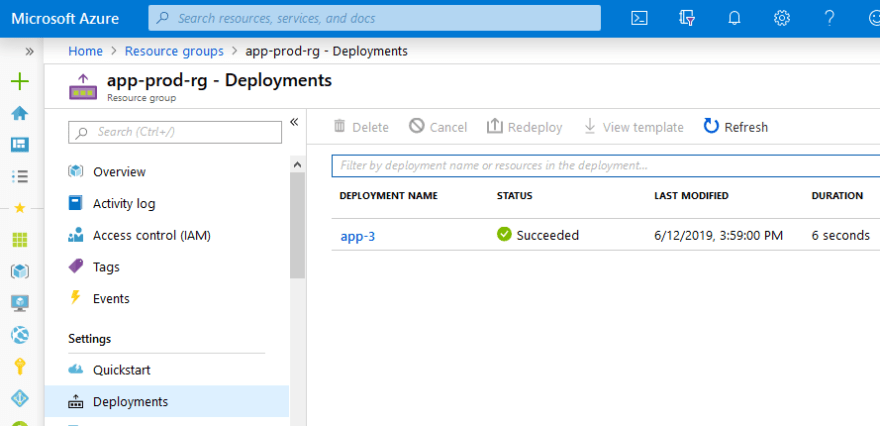The image size is (880, 426).
Task: Click the resource menu scrollbar thumb
Action: pyautogui.click(x=297, y=225)
